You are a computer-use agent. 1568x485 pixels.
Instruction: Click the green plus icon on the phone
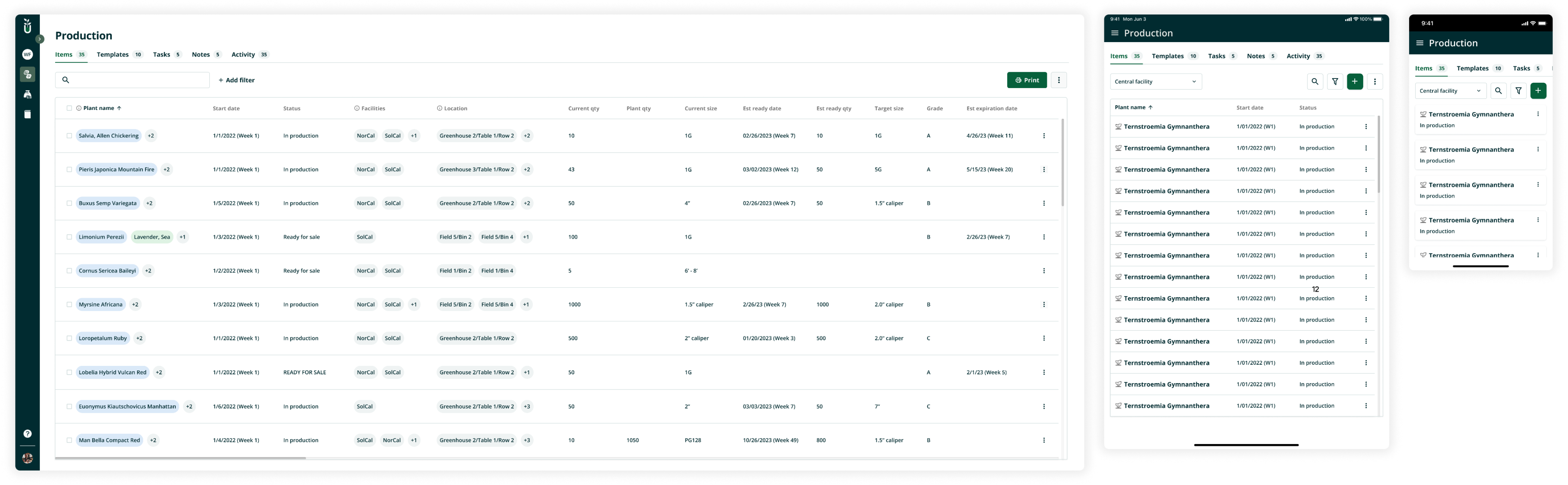(x=1539, y=90)
